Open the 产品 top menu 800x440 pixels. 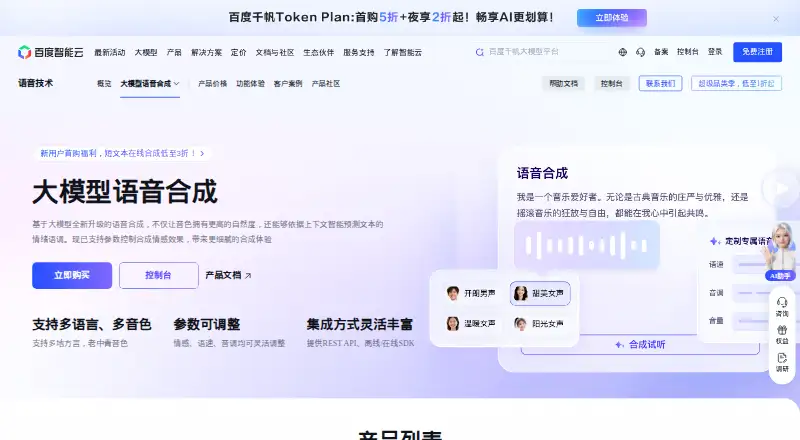[x=174, y=53]
